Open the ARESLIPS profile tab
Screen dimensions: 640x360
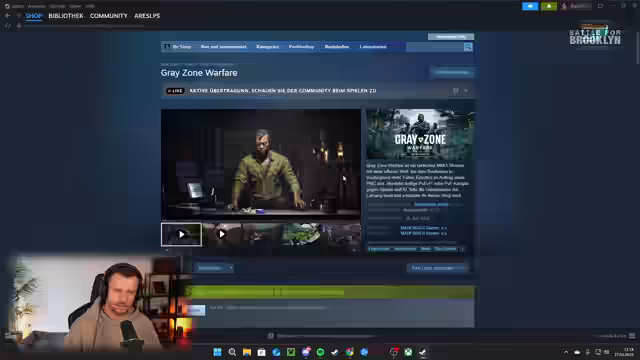point(147,16)
